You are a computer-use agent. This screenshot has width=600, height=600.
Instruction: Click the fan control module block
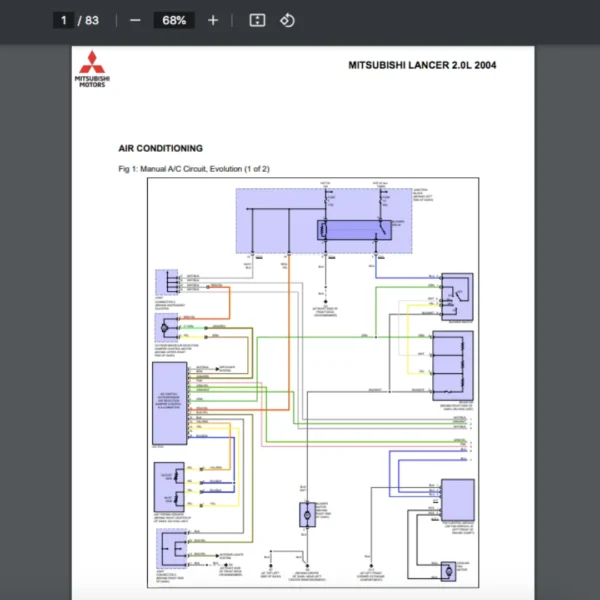point(458,500)
